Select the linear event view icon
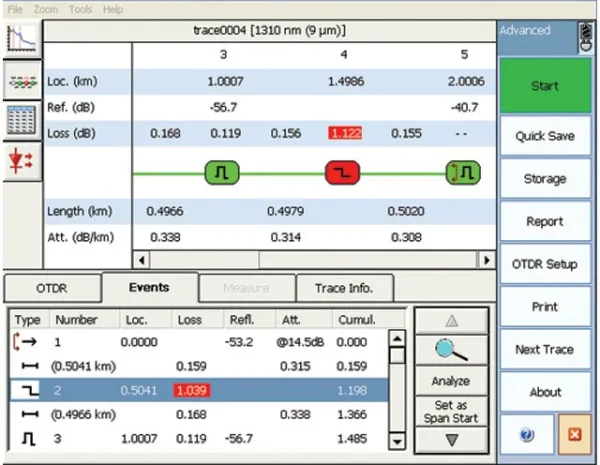This screenshot has width=600, height=465. point(19,82)
